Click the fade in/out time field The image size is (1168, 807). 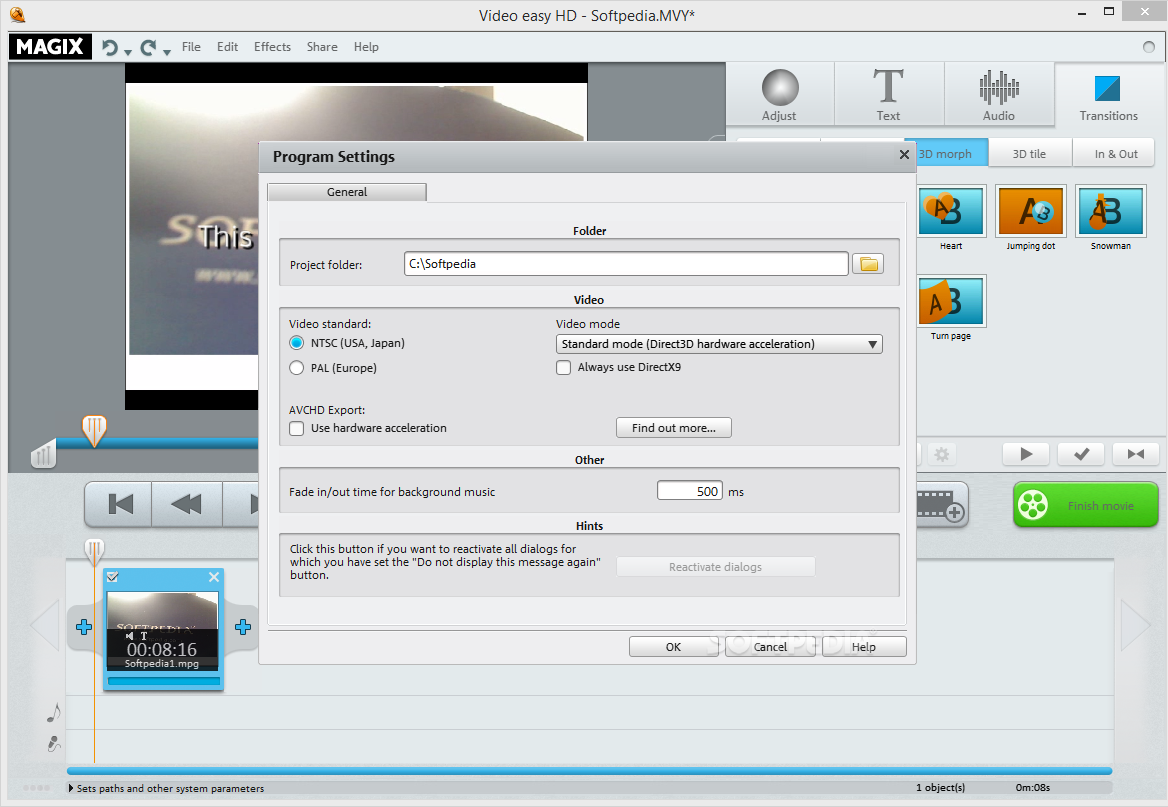coord(690,490)
